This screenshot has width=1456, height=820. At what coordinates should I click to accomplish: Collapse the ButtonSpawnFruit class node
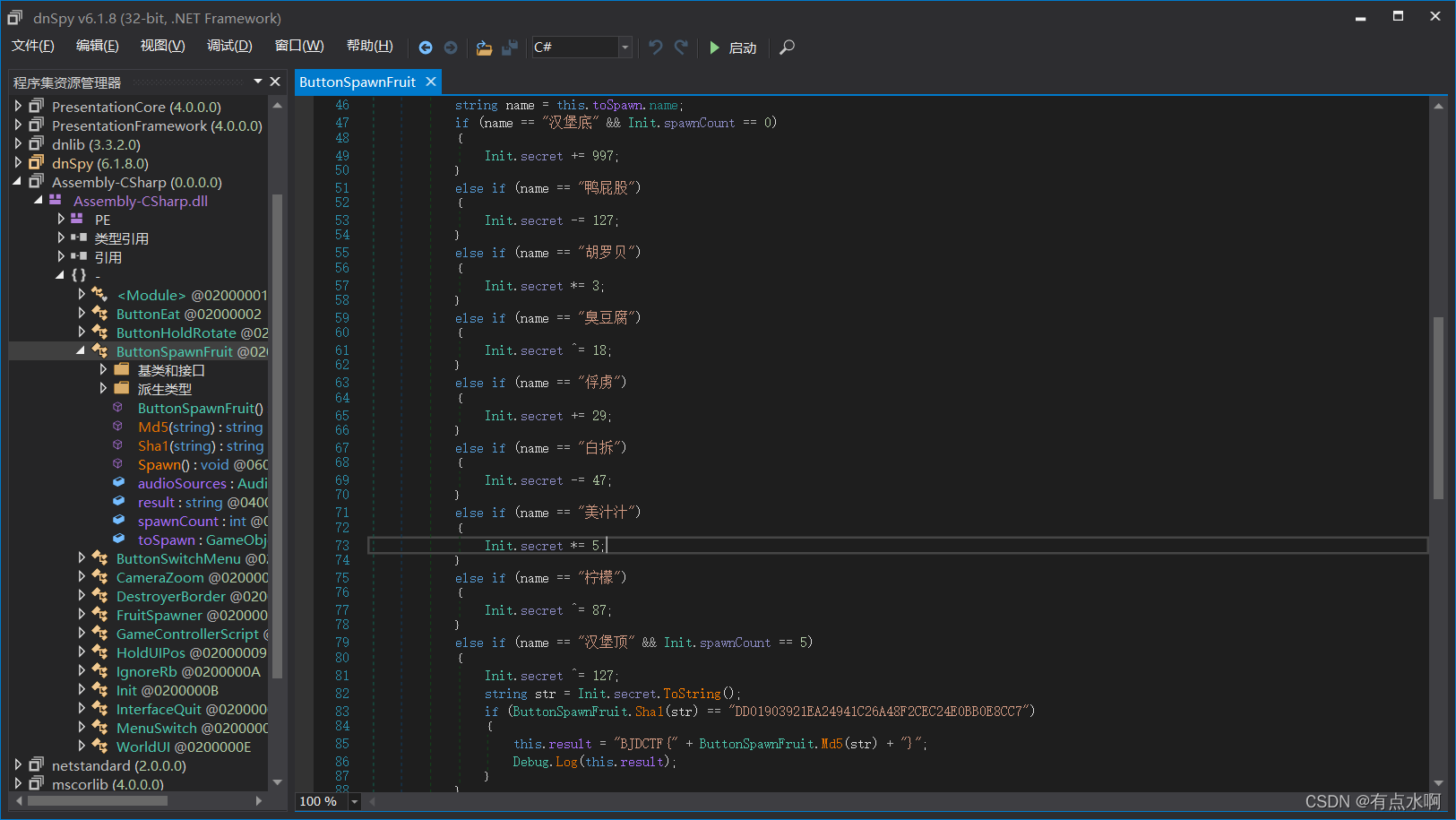point(82,351)
